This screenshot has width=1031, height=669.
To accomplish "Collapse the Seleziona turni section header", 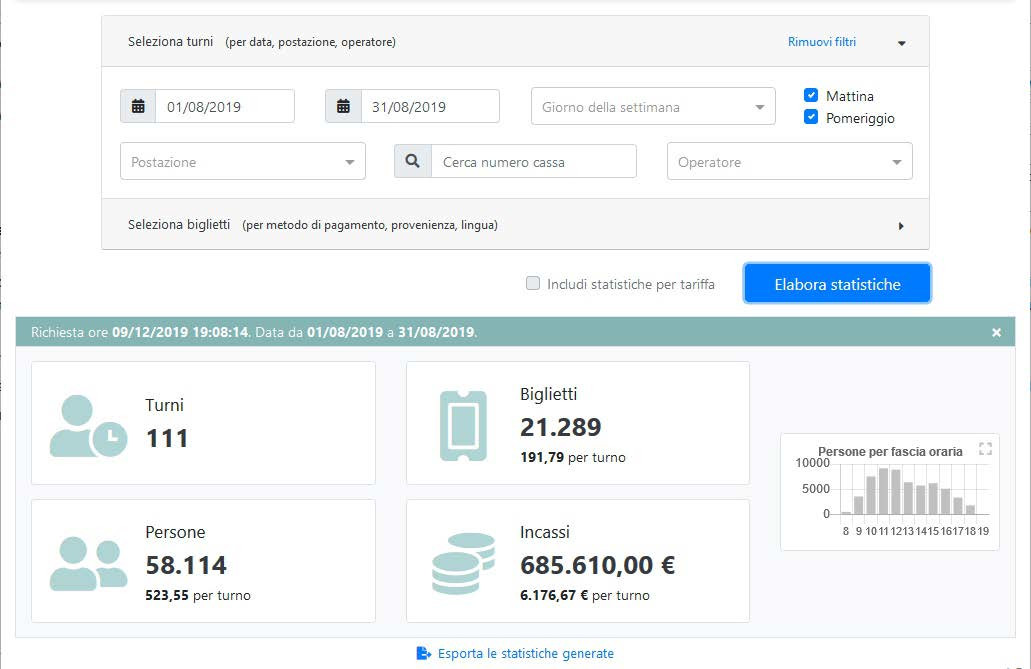I will point(901,43).
